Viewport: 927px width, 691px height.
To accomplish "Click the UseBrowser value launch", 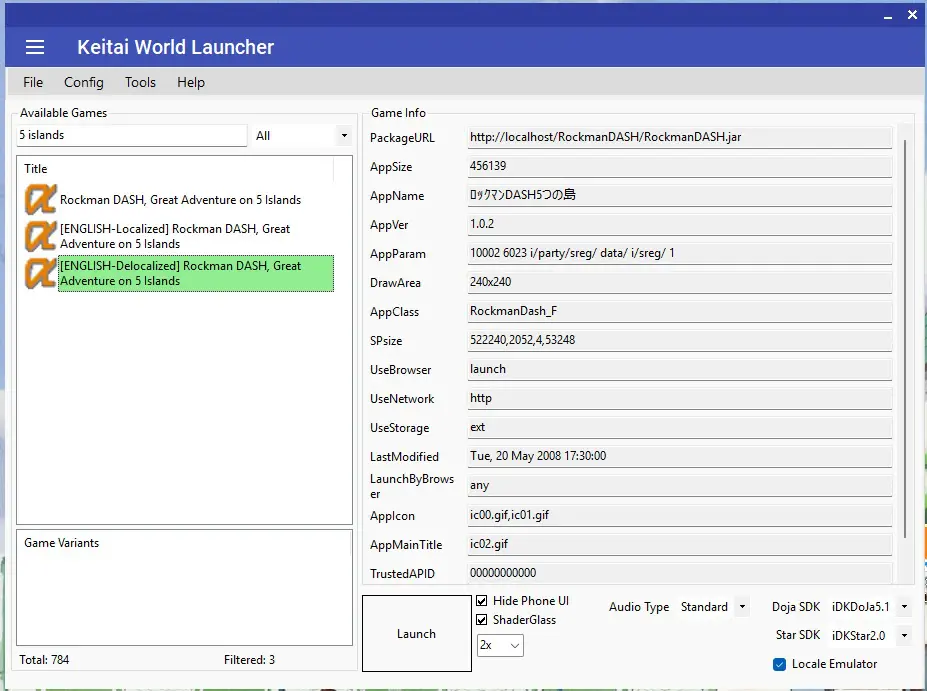I will (679, 369).
